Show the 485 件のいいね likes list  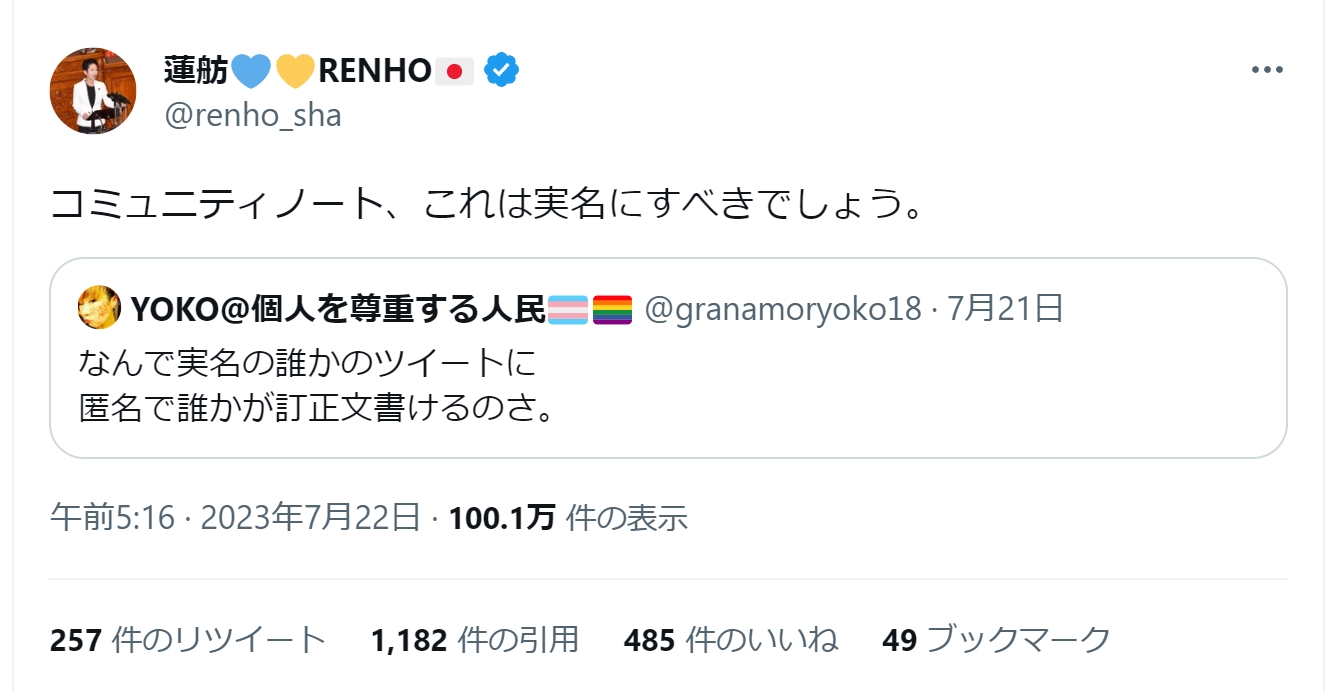tap(730, 640)
